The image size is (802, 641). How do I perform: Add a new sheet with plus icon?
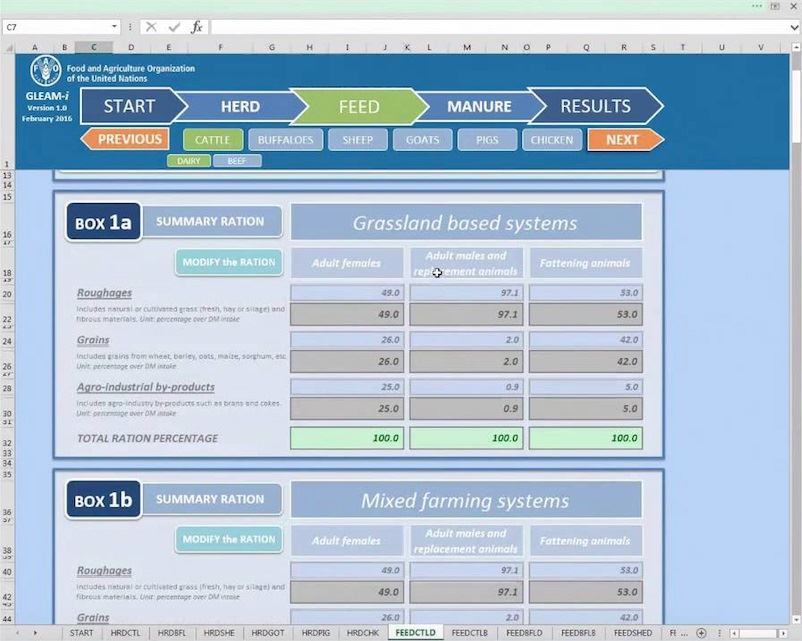(x=701, y=633)
